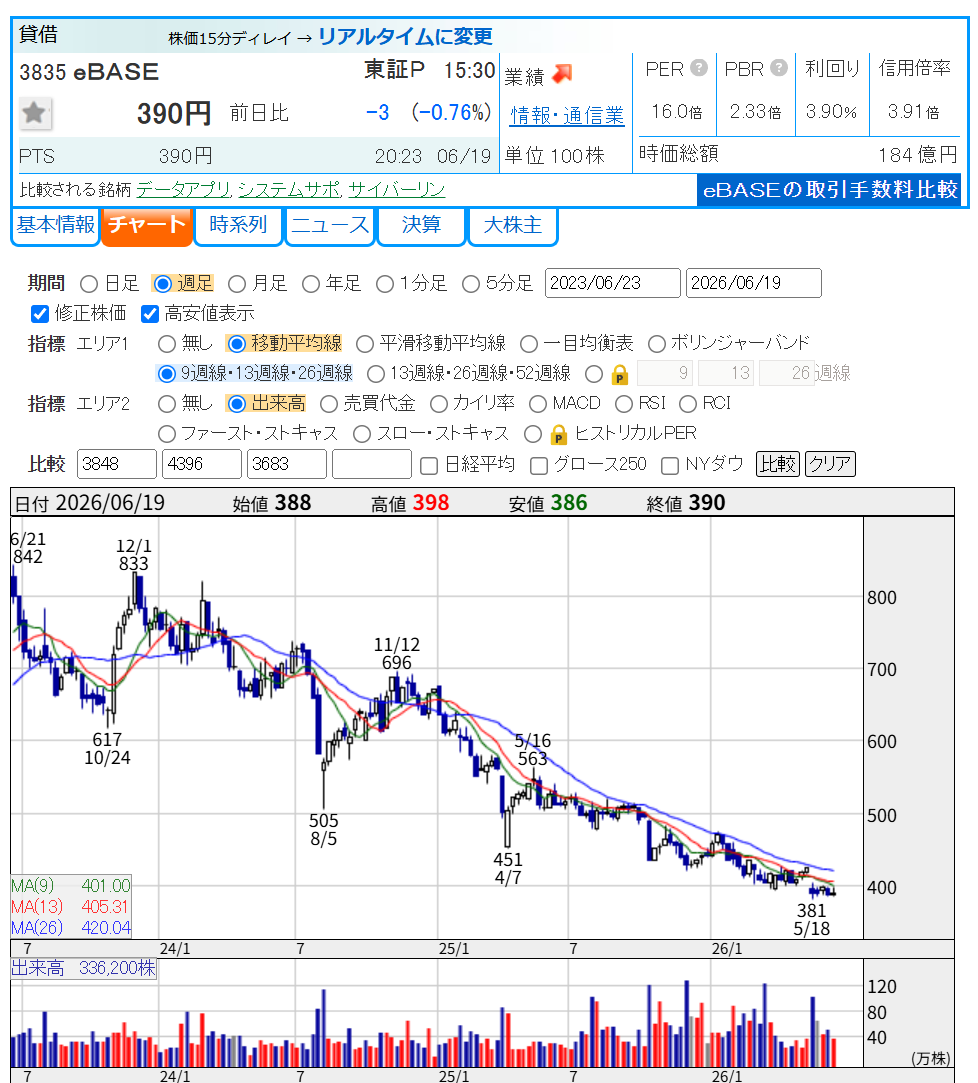Select the 5分足 period radio button

pyautogui.click(x=470, y=284)
